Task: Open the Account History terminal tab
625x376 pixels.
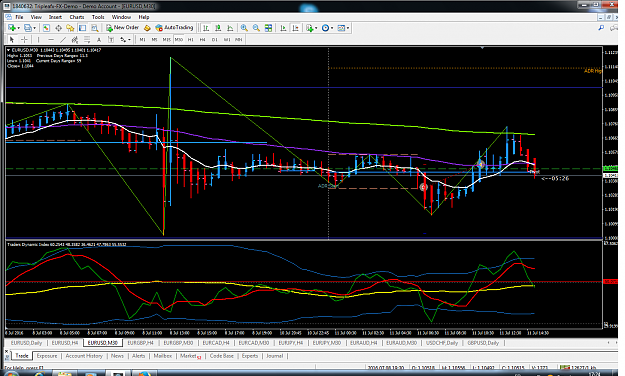Action: (x=84, y=356)
